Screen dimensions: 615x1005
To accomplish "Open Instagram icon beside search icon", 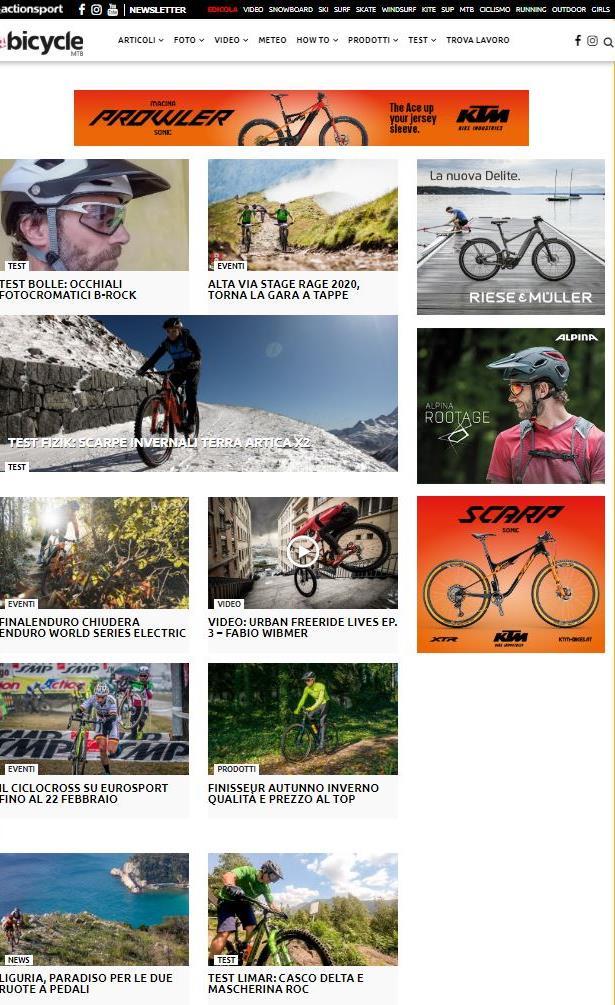I will (x=593, y=41).
